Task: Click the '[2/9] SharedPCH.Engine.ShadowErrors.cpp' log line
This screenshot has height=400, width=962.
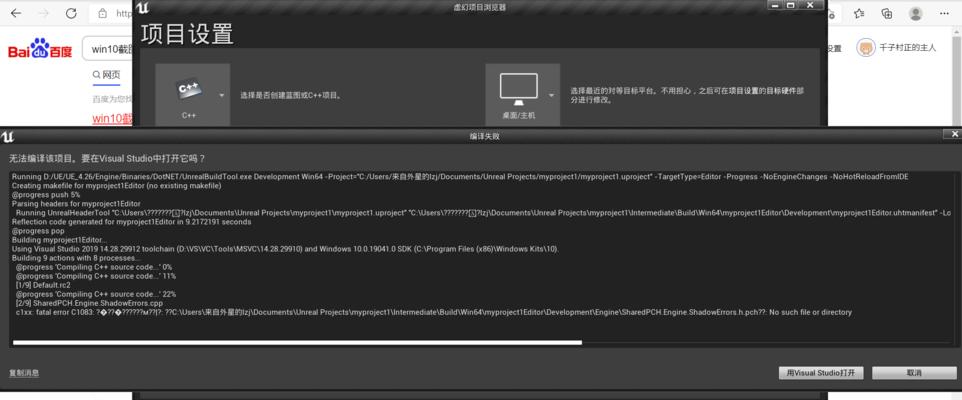Action: 89,303
